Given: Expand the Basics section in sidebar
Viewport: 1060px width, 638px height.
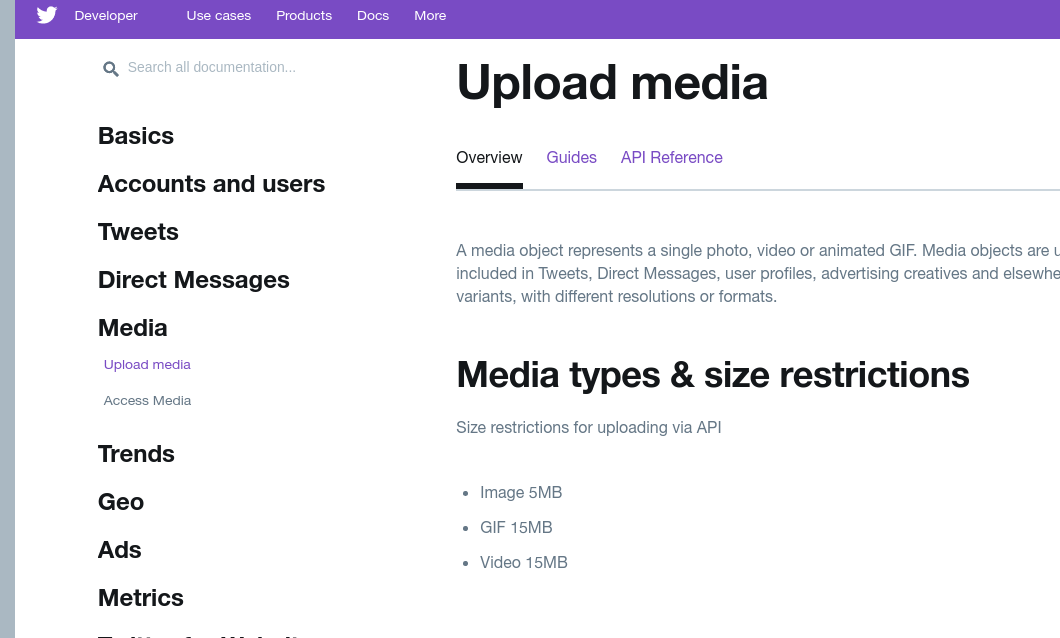Looking at the screenshot, I should (x=136, y=136).
